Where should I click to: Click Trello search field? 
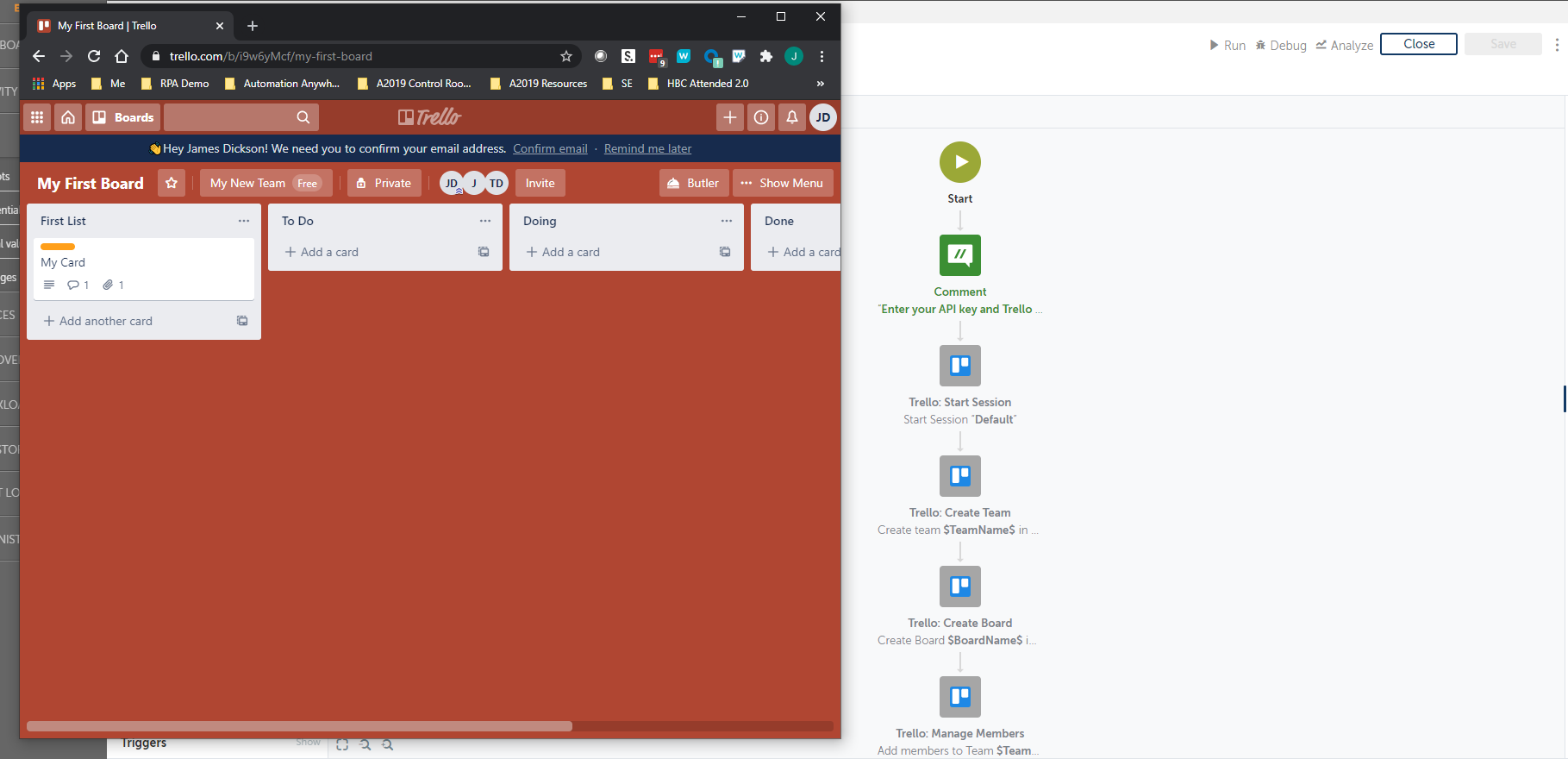241,117
